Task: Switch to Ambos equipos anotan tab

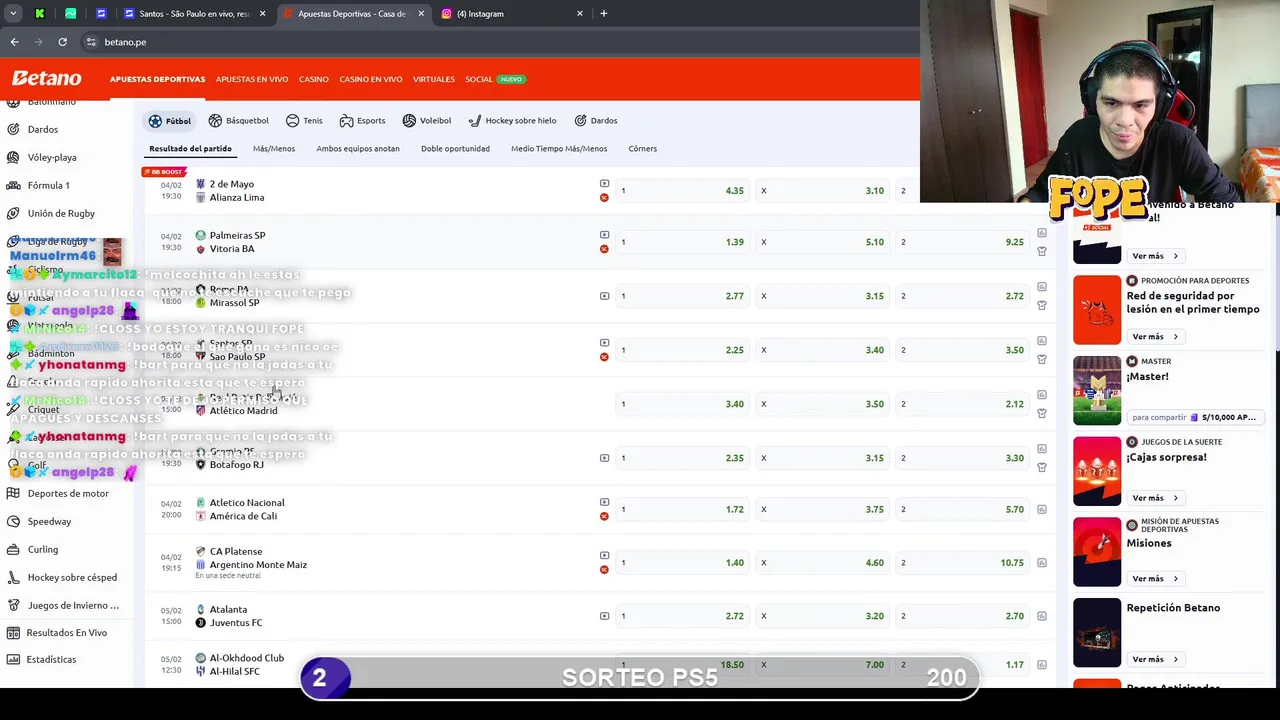Action: [x=358, y=148]
